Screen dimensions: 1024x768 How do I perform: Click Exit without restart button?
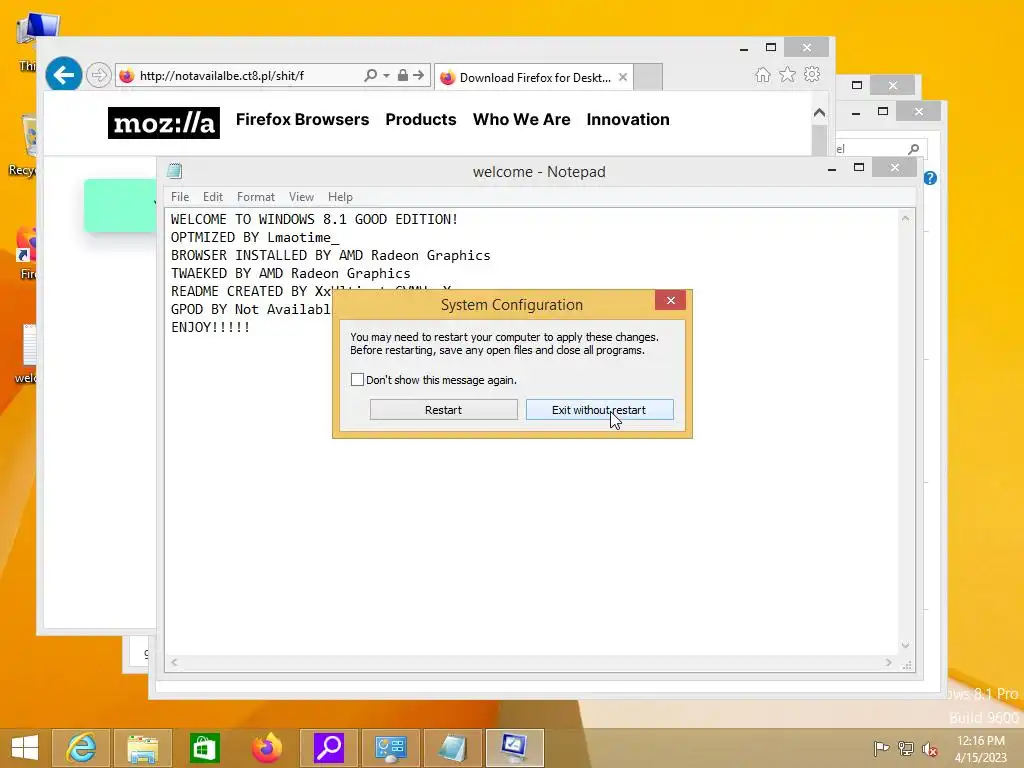click(600, 409)
